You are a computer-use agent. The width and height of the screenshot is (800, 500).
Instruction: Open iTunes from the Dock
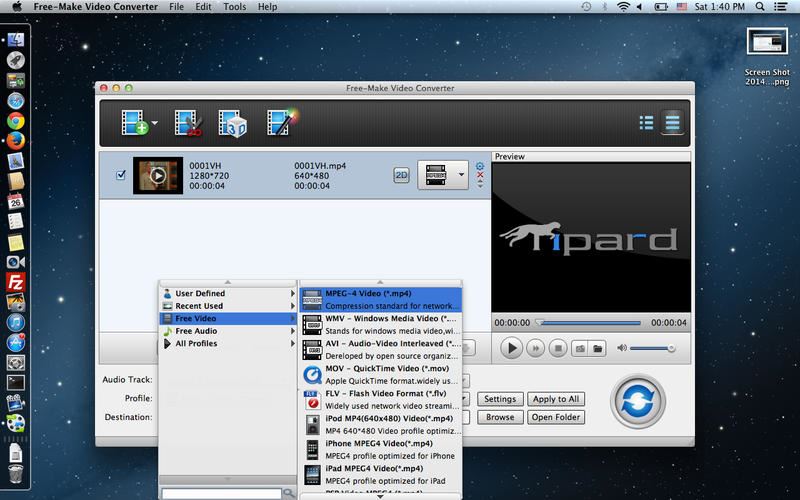coord(16,322)
